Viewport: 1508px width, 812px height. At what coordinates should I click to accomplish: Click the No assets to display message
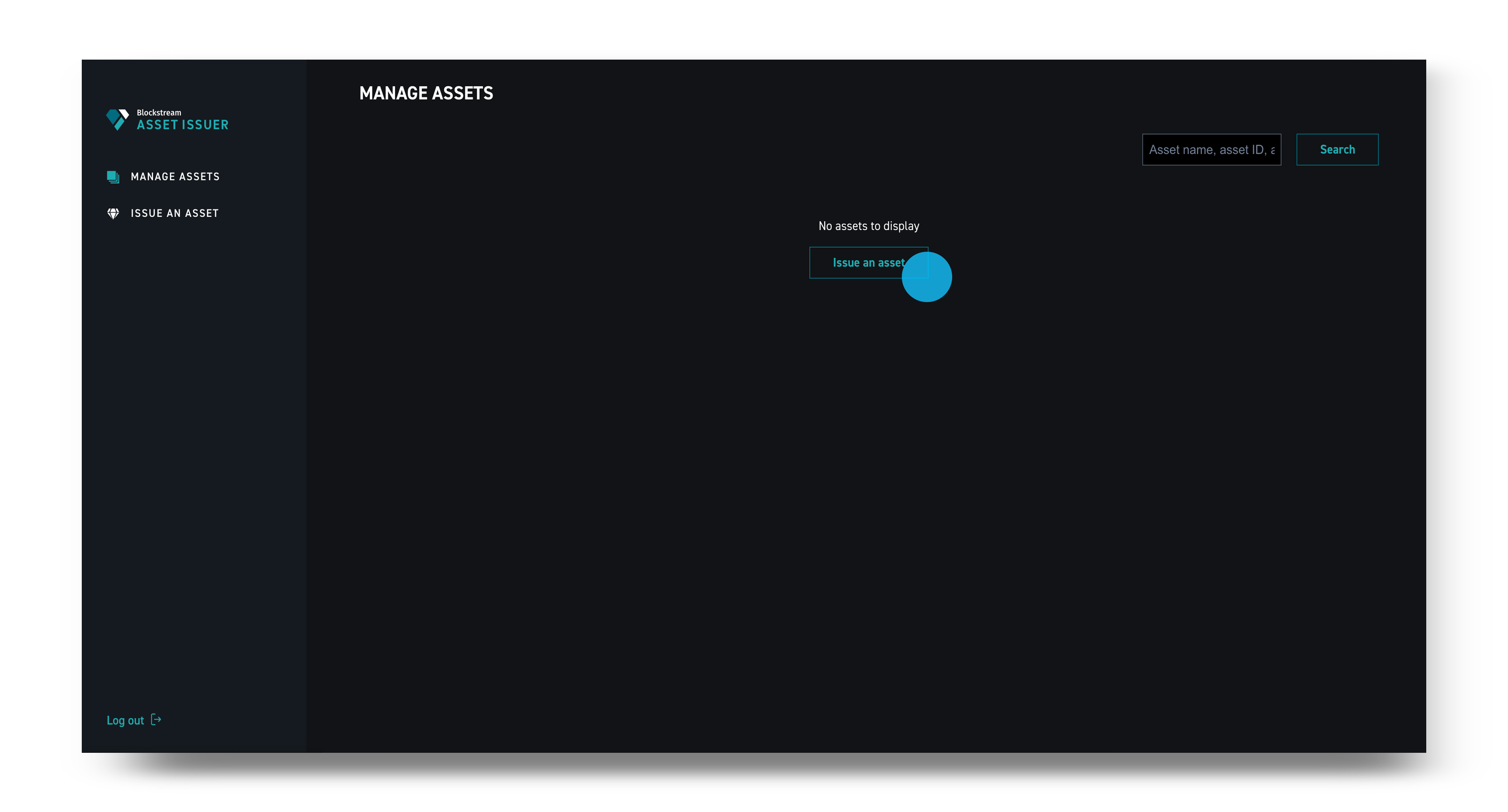tap(868, 226)
